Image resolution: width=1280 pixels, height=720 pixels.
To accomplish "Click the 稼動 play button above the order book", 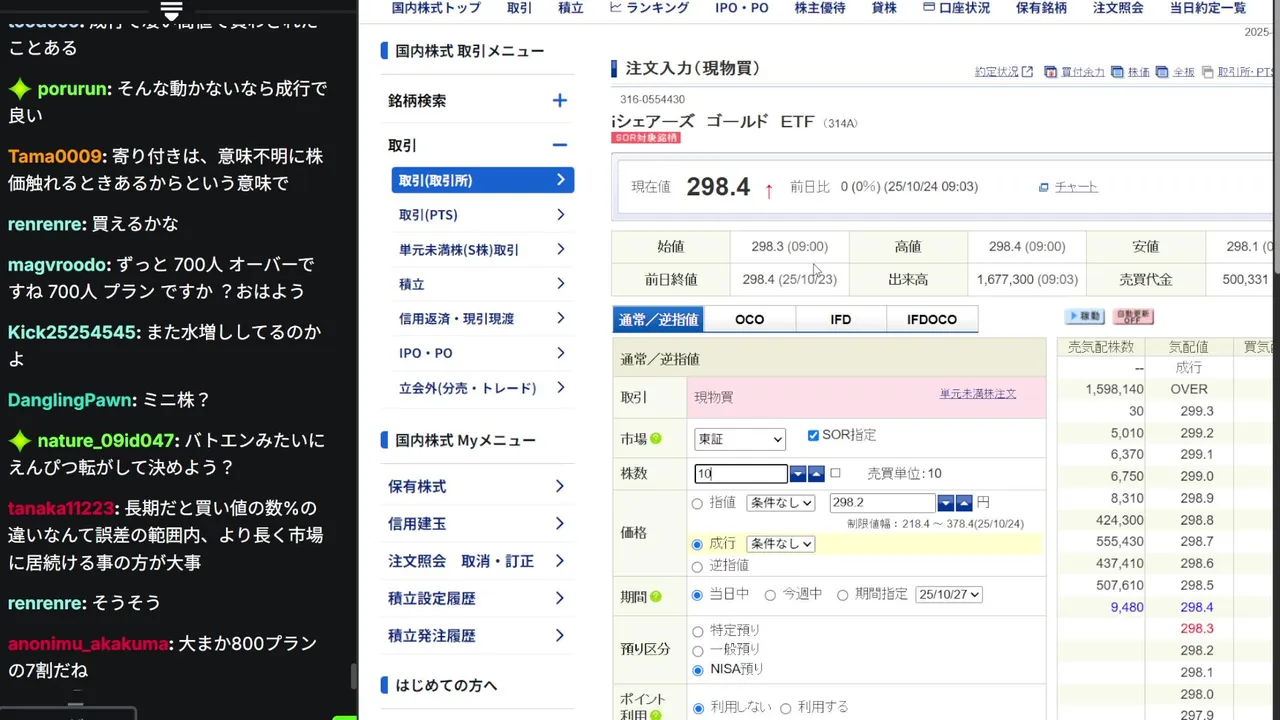I will 1085,316.
